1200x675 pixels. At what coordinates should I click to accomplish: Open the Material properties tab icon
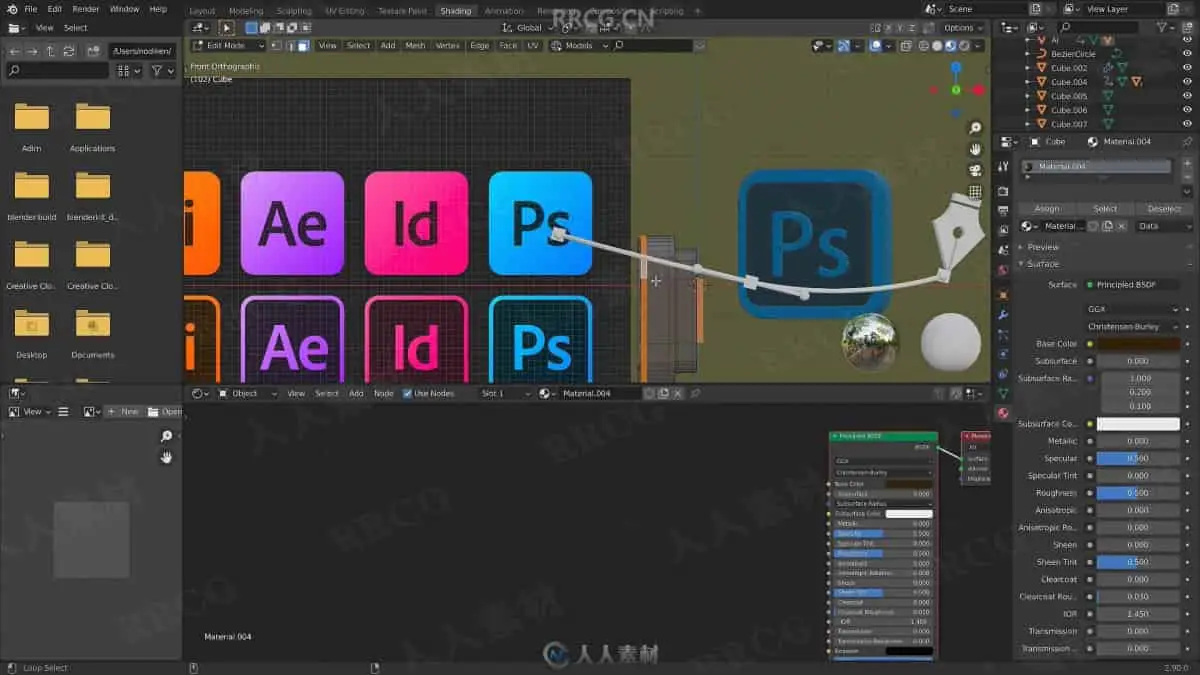tap(1003, 413)
